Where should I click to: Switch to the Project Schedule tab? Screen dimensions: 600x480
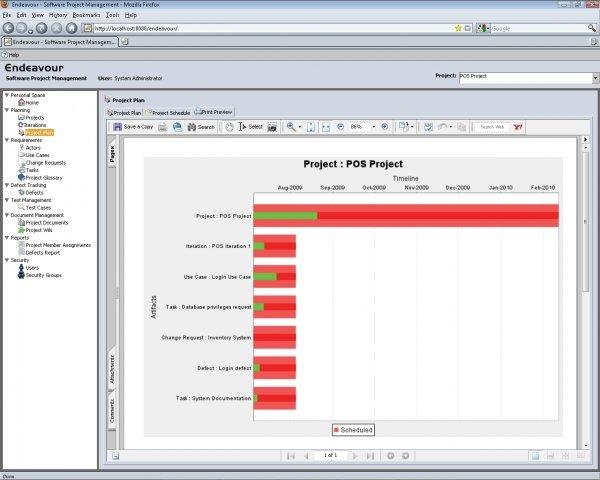[168, 113]
